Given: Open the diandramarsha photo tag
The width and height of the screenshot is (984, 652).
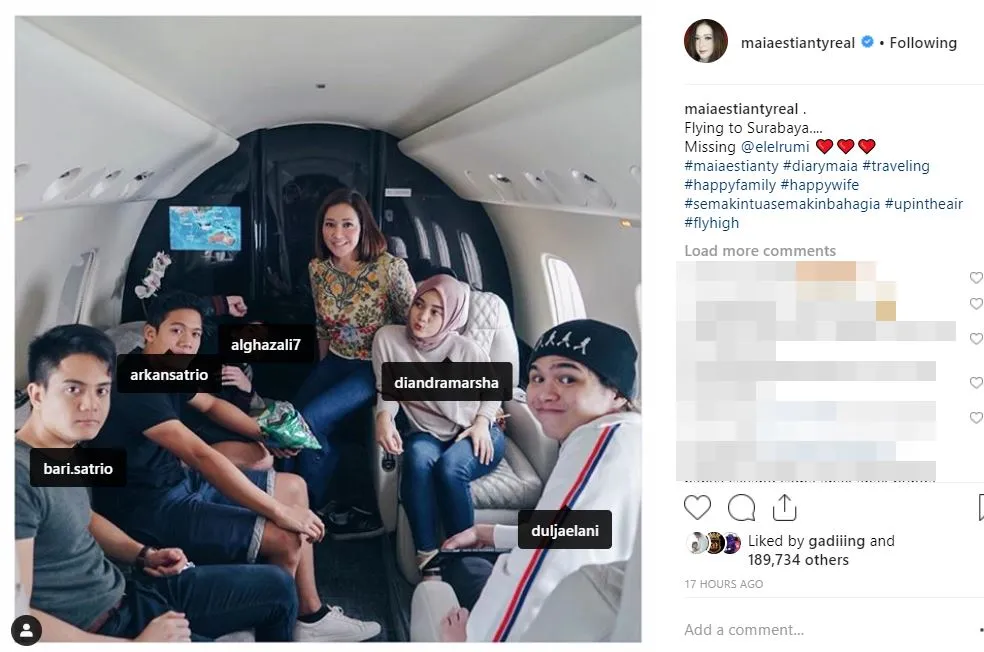Looking at the screenshot, I should (446, 382).
